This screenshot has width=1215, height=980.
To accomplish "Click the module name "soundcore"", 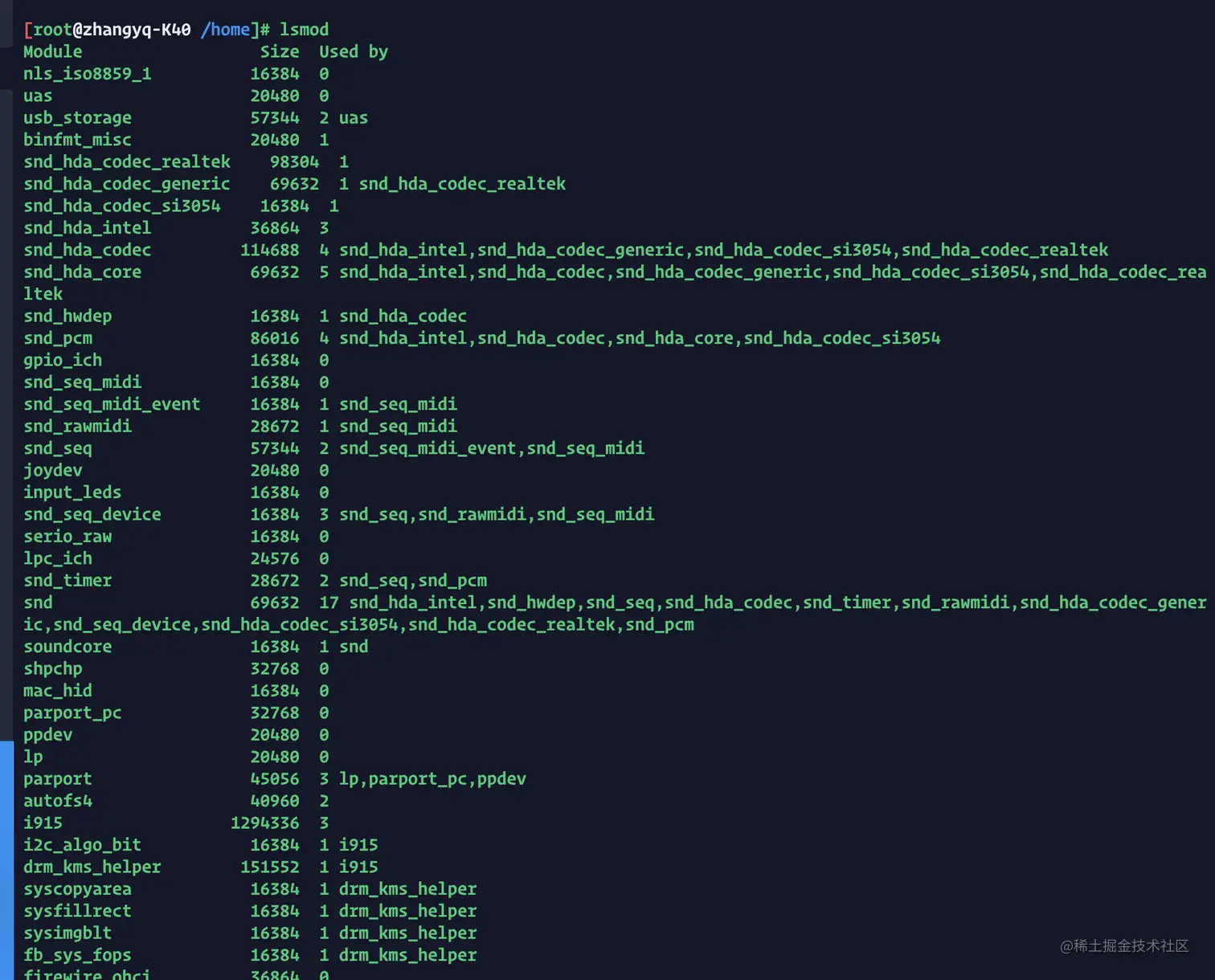I will [x=67, y=647].
